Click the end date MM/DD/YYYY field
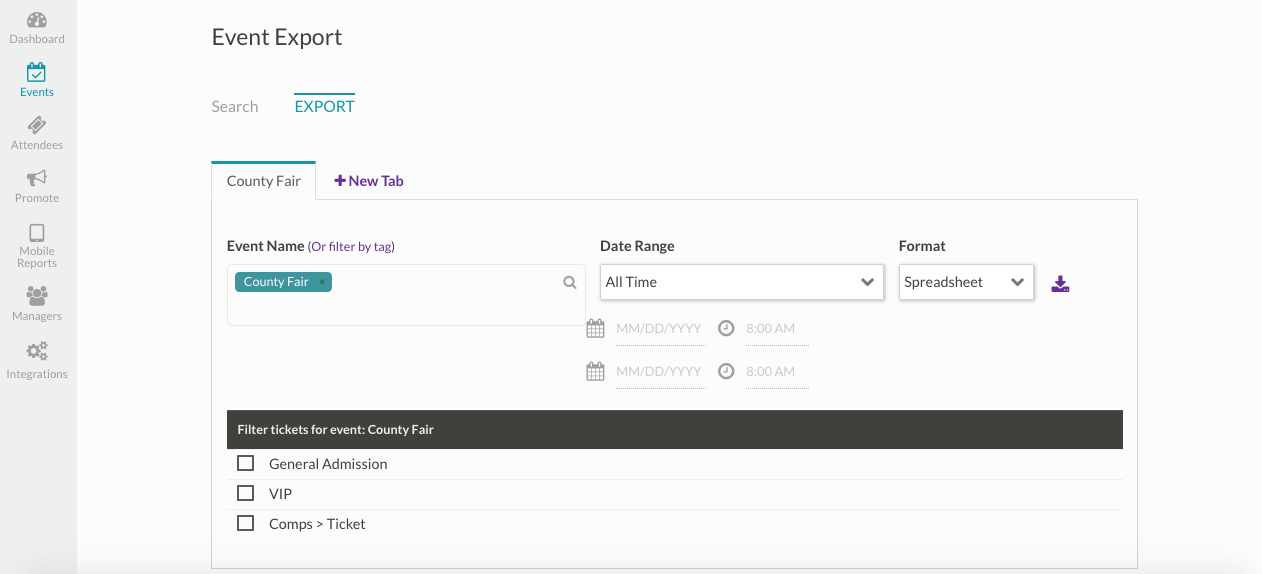This screenshot has height=574, width=1262. (x=660, y=371)
